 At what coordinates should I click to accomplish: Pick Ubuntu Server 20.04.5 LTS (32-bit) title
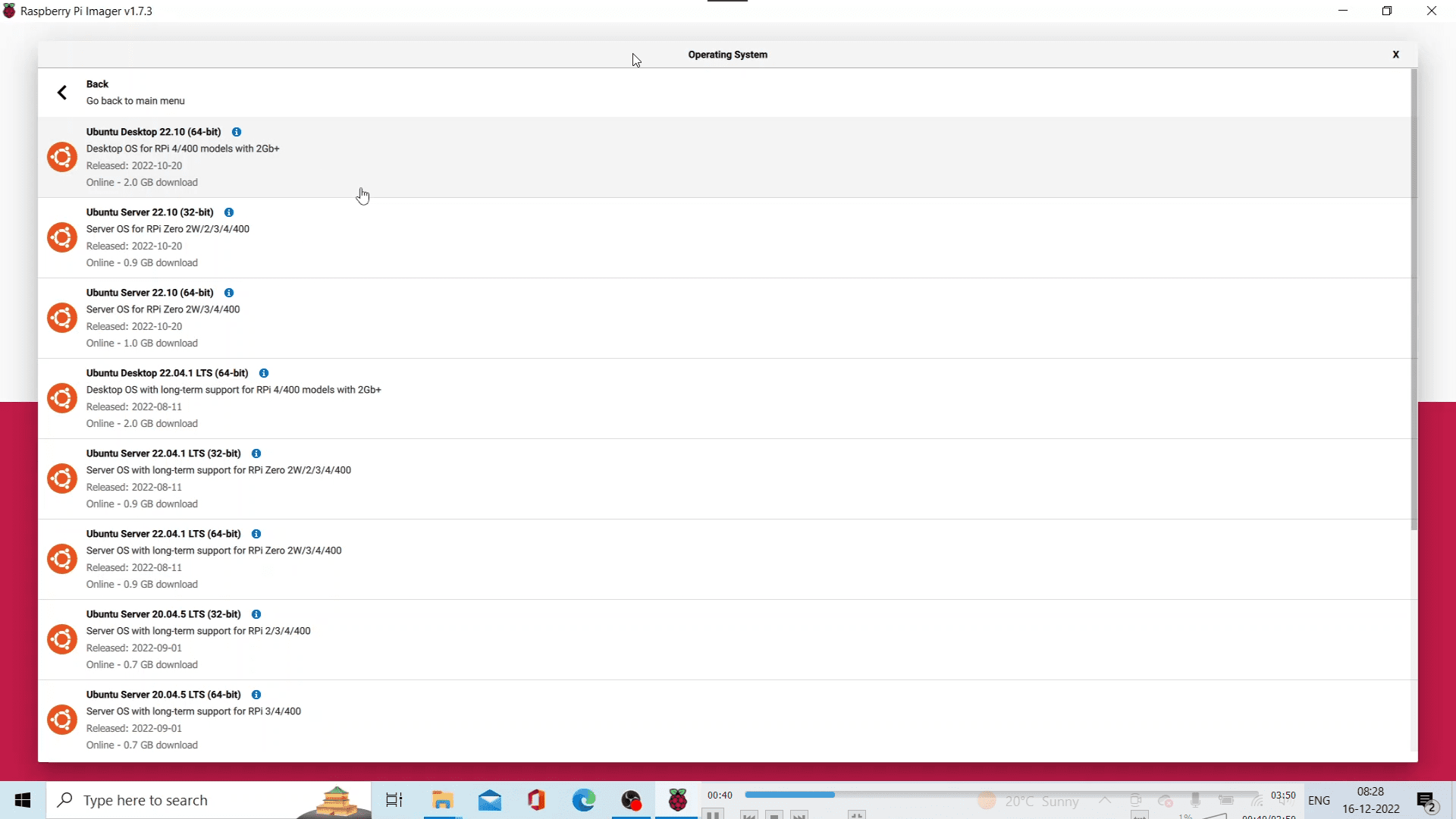(x=164, y=614)
